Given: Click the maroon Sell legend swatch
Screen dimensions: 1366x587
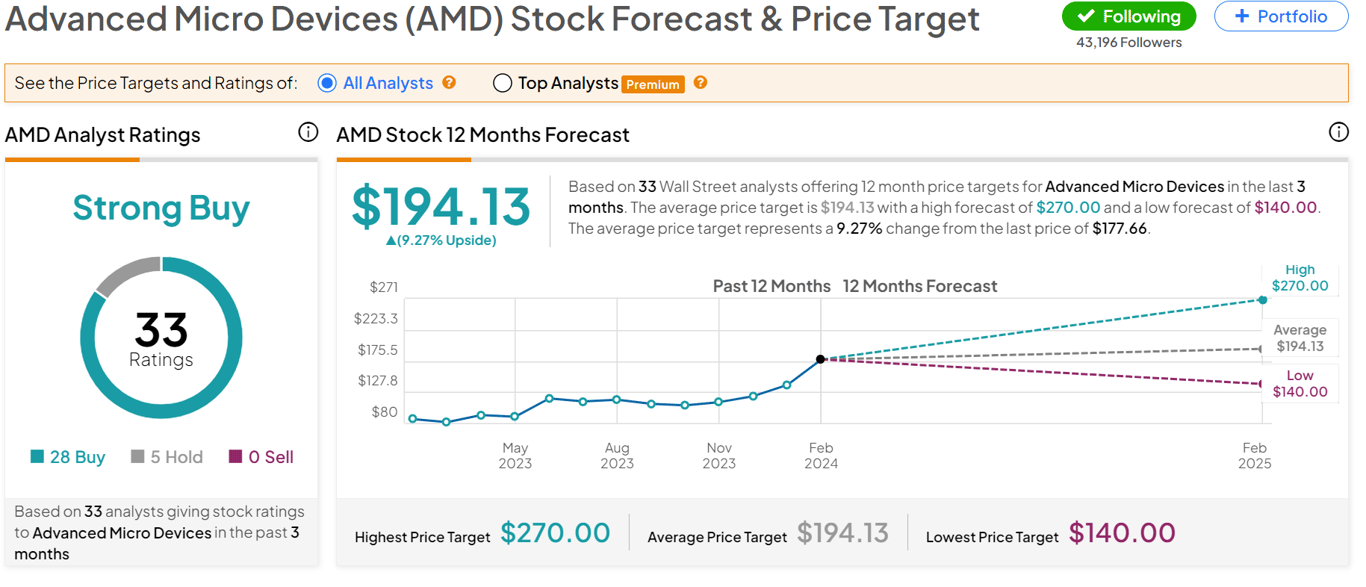Looking at the screenshot, I should coord(236,457).
